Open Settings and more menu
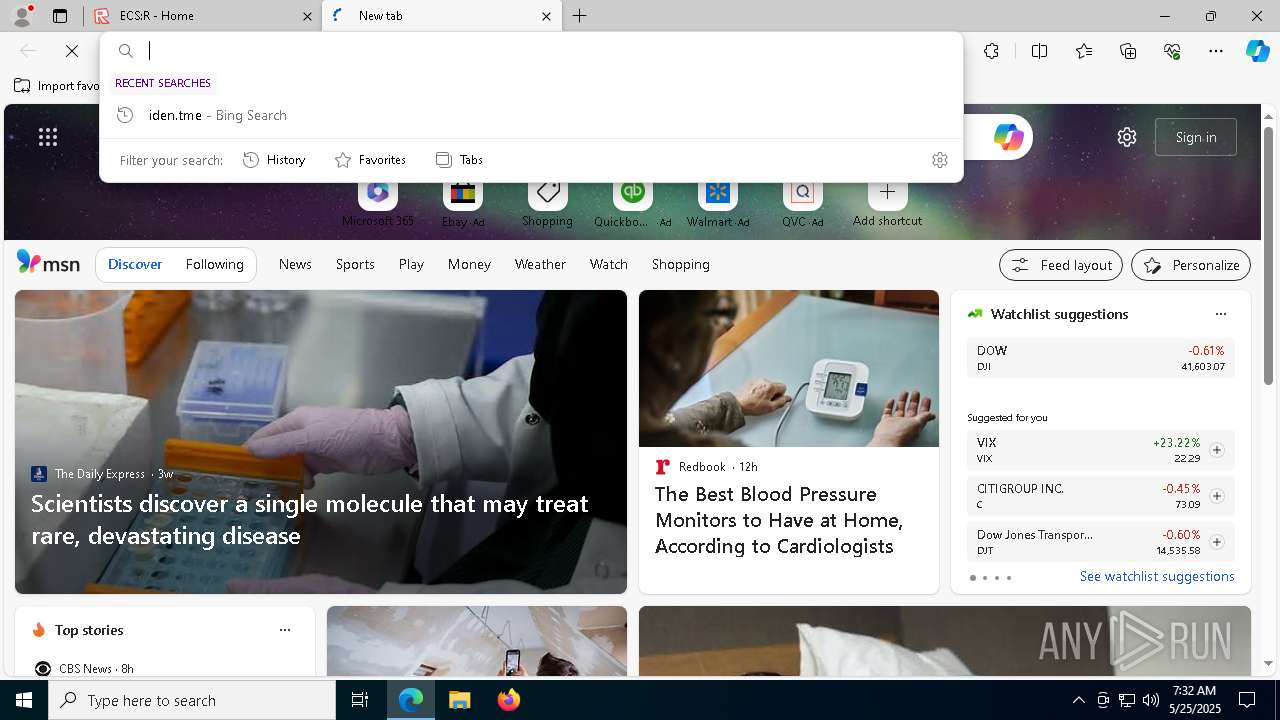 pyautogui.click(x=1216, y=51)
